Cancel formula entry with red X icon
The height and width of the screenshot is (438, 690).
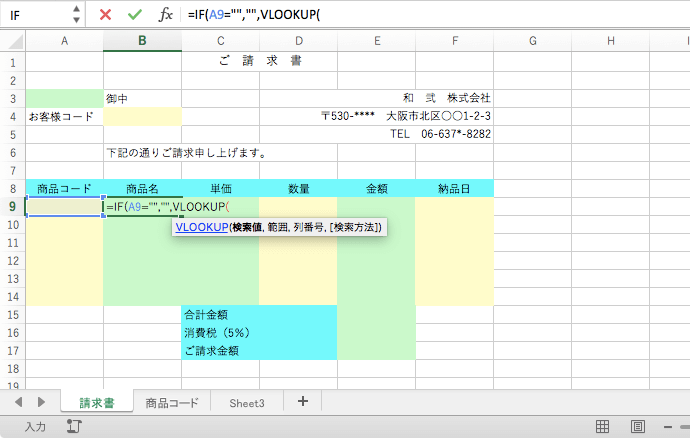[x=105, y=15]
